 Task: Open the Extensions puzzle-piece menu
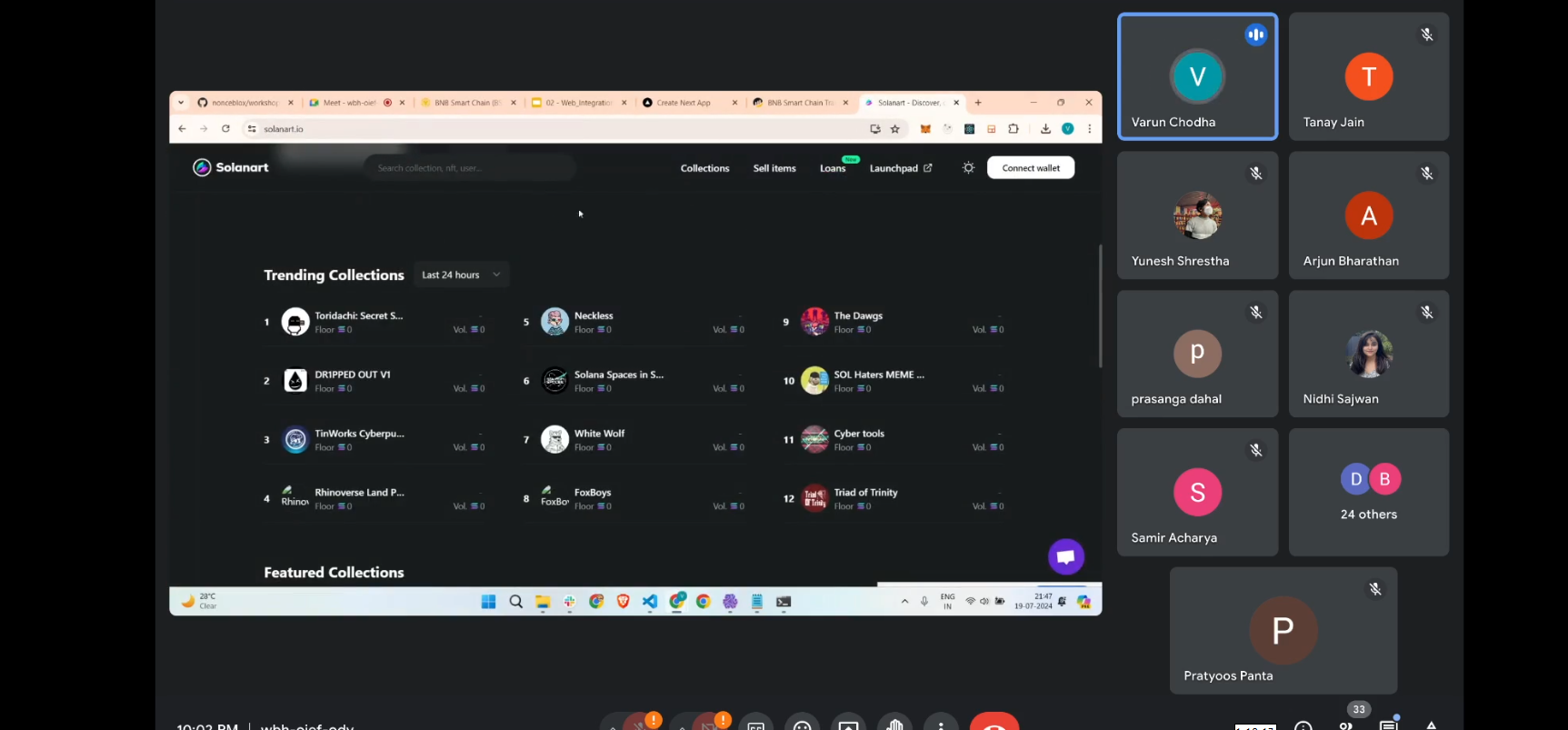point(1014,129)
